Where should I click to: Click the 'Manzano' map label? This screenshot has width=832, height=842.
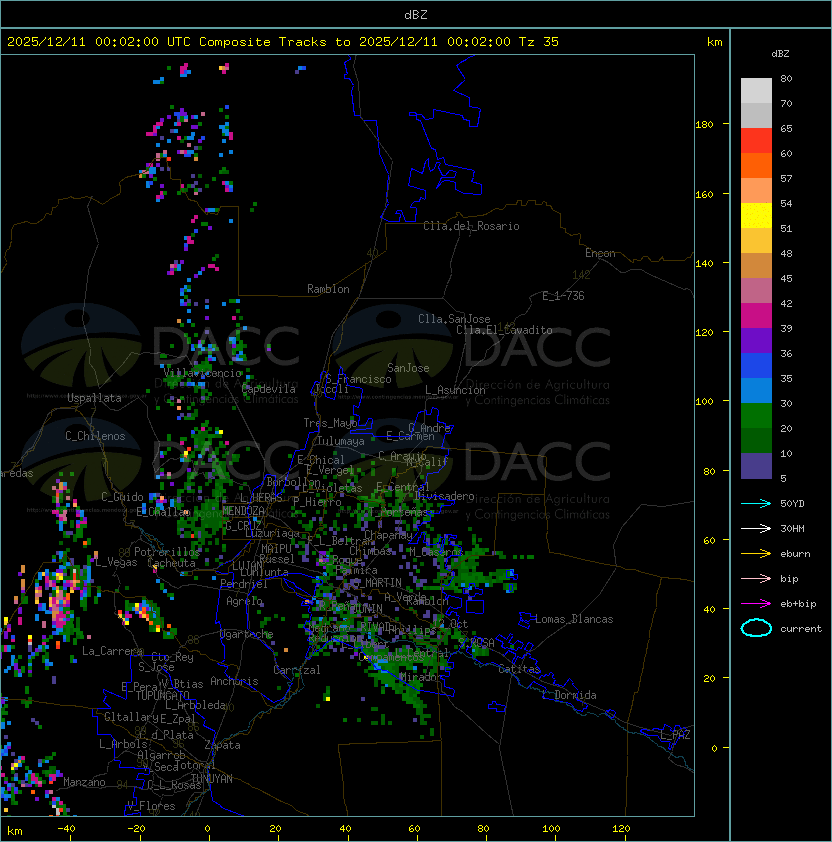click(x=84, y=782)
